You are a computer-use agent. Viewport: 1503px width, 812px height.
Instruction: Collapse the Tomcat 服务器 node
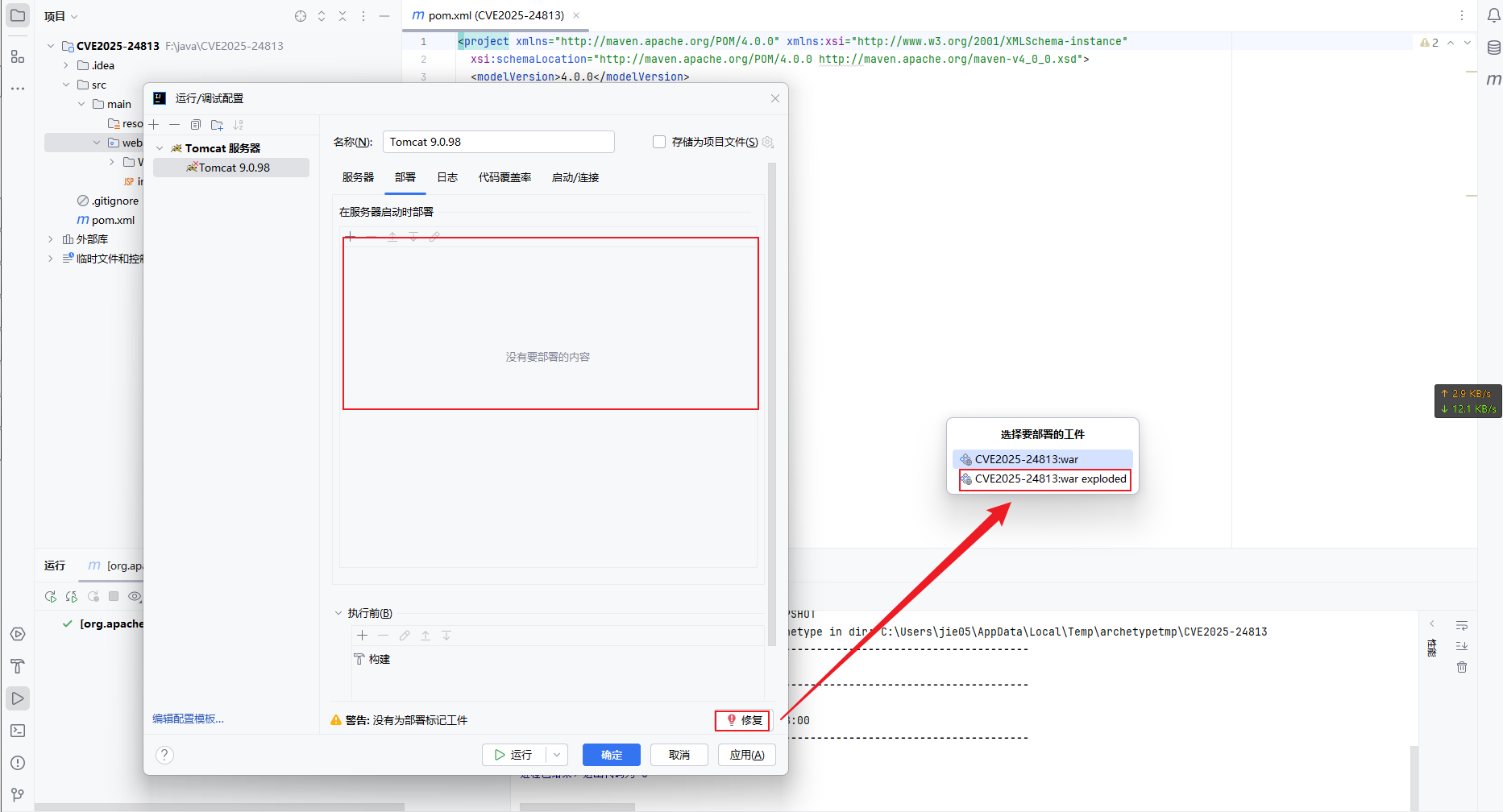point(160,148)
